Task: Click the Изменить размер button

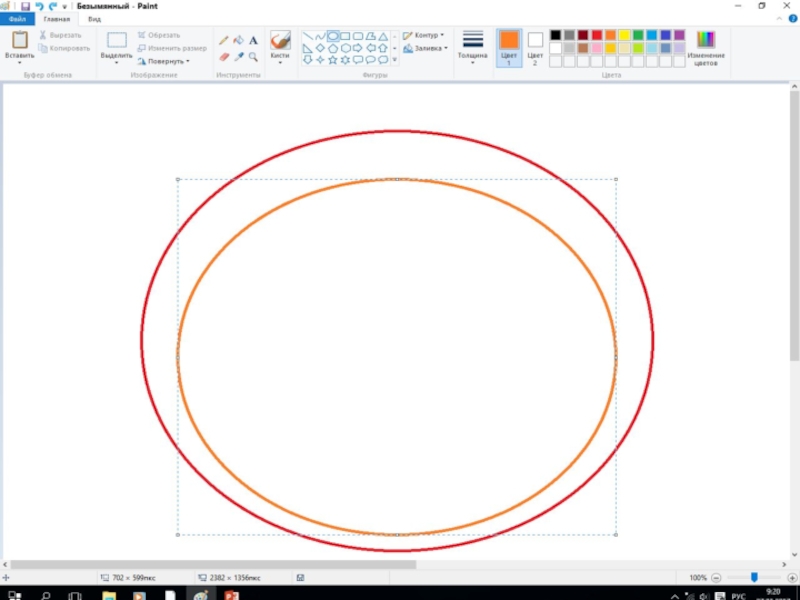Action: pyautogui.click(x=172, y=48)
